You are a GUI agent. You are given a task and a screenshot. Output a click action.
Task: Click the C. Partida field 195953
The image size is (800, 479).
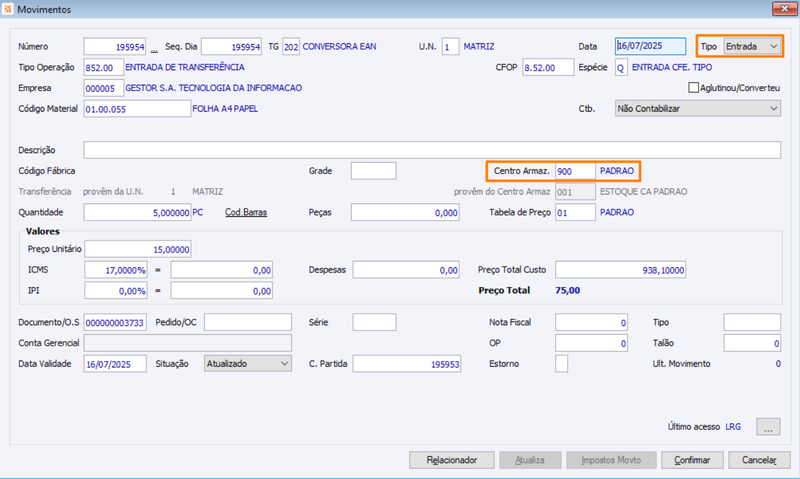click(407, 364)
